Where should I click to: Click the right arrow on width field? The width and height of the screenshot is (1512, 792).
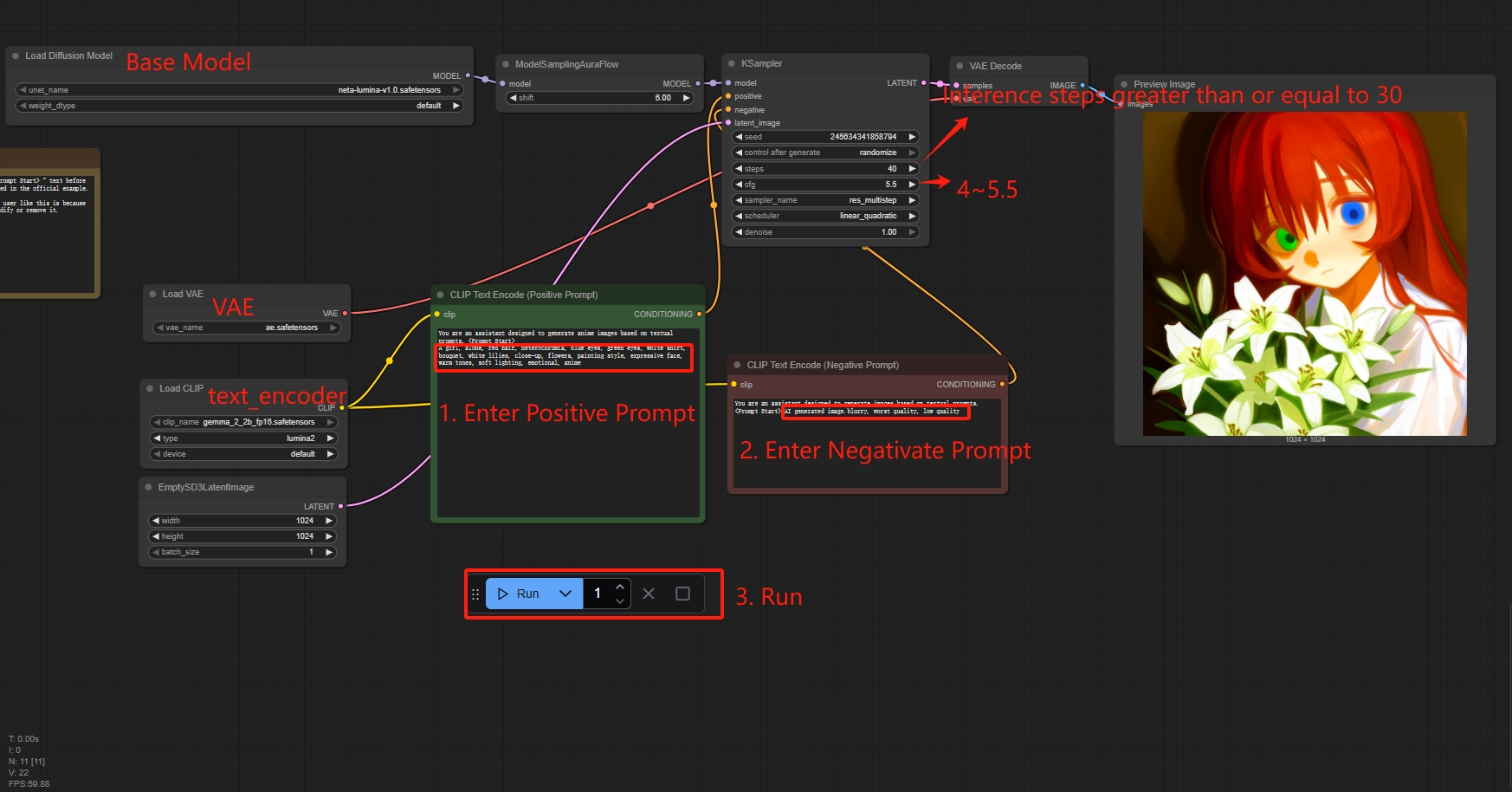[329, 521]
